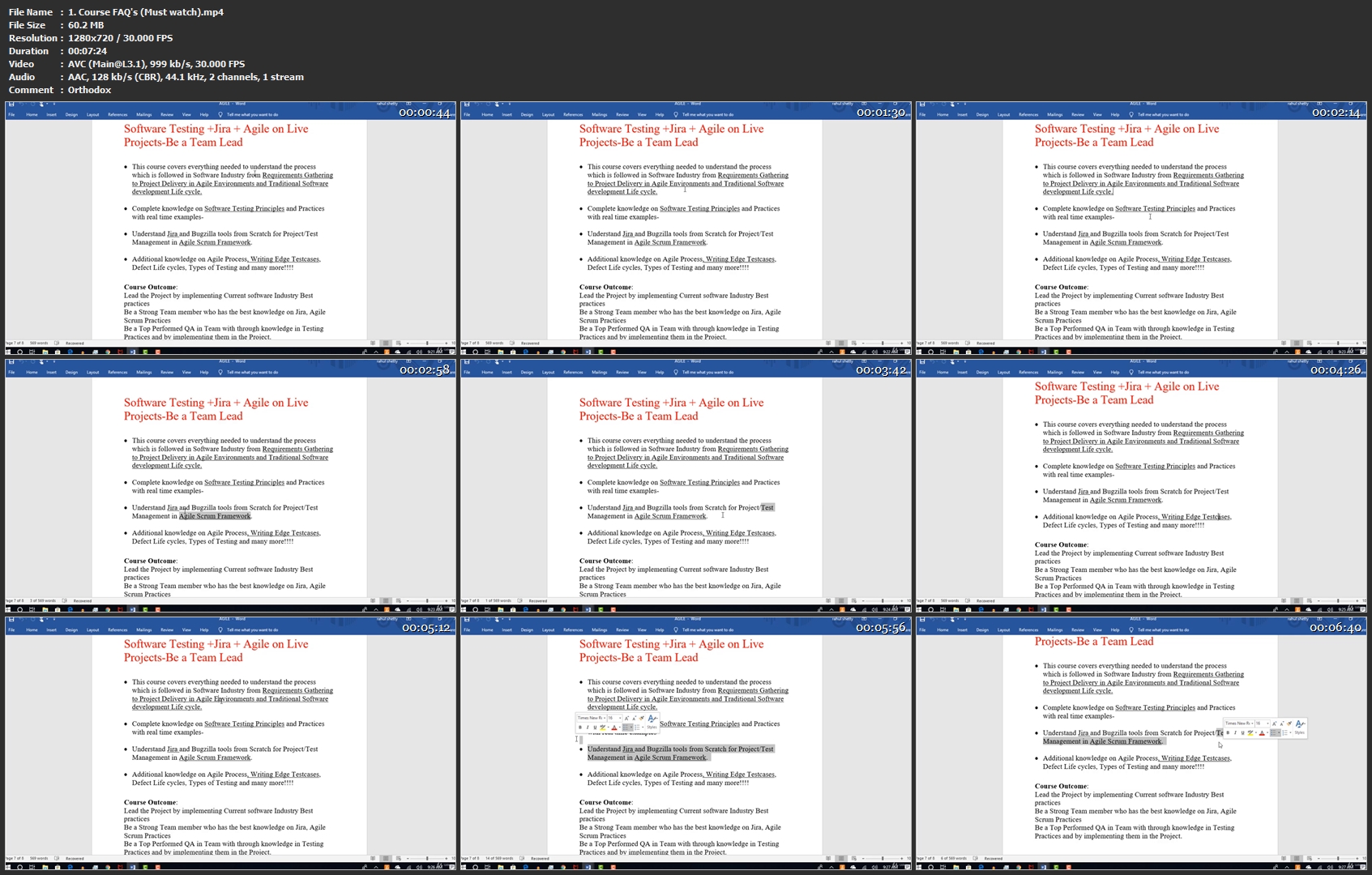The width and height of the screenshot is (1372, 875).
Task: Click Bullets list icon in 00:05:56 mini toolbar
Action: tap(626, 728)
